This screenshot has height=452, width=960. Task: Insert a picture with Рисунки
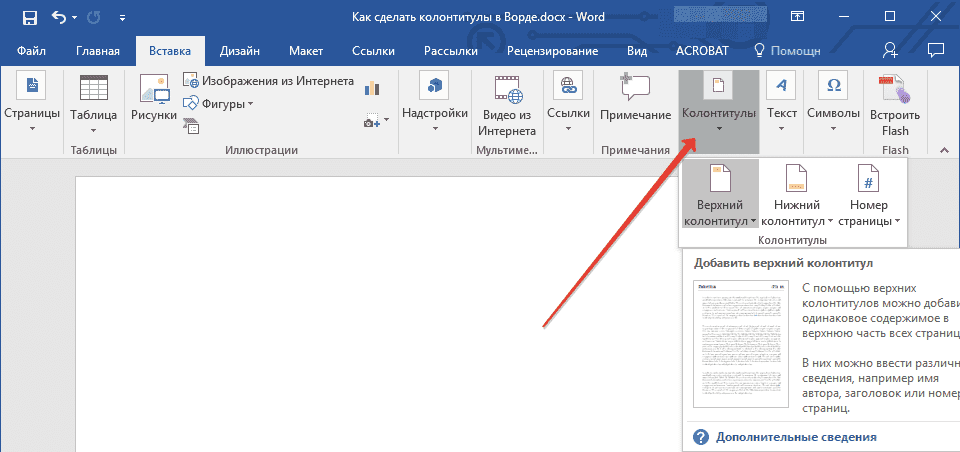154,98
